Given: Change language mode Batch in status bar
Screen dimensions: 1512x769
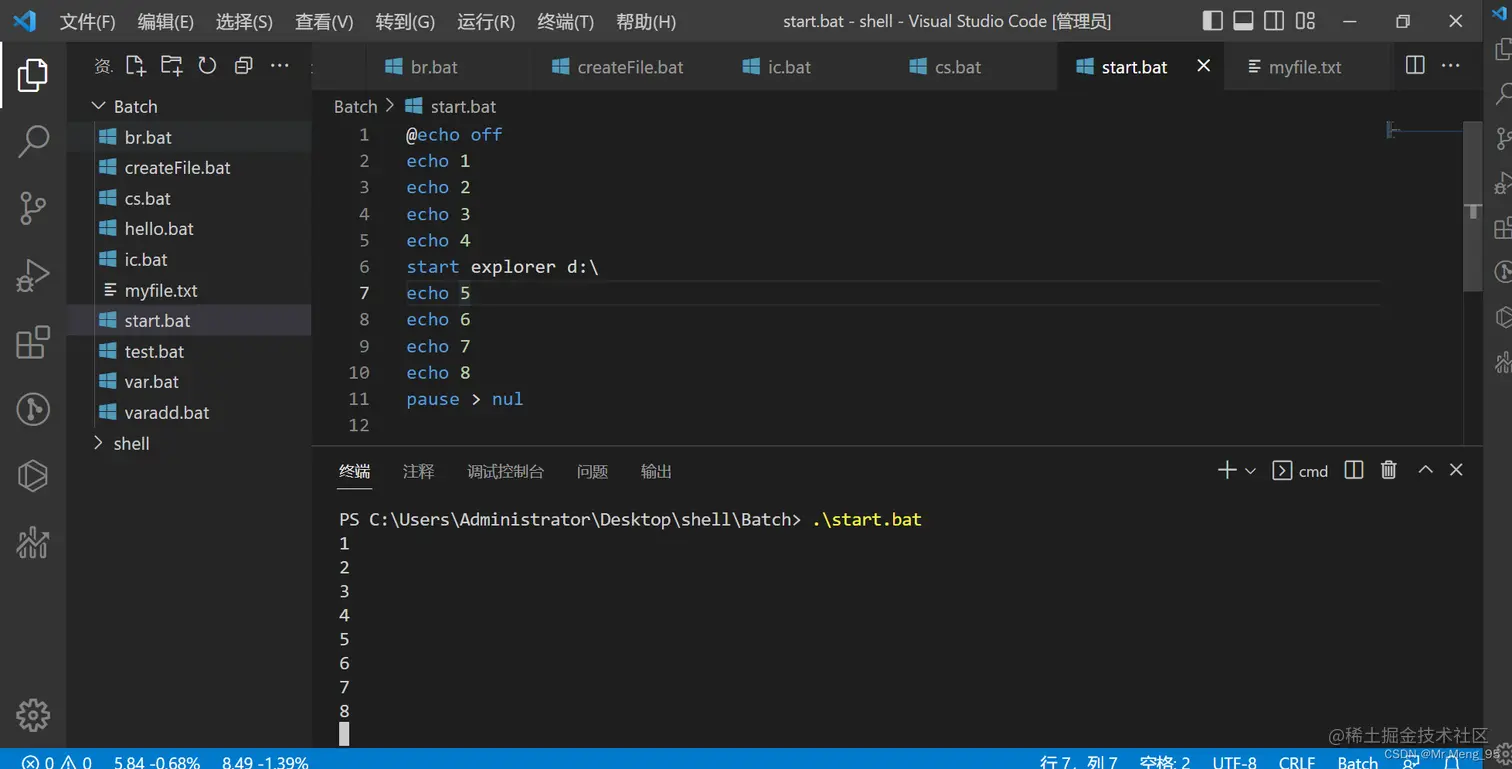Looking at the screenshot, I should 1358,762.
